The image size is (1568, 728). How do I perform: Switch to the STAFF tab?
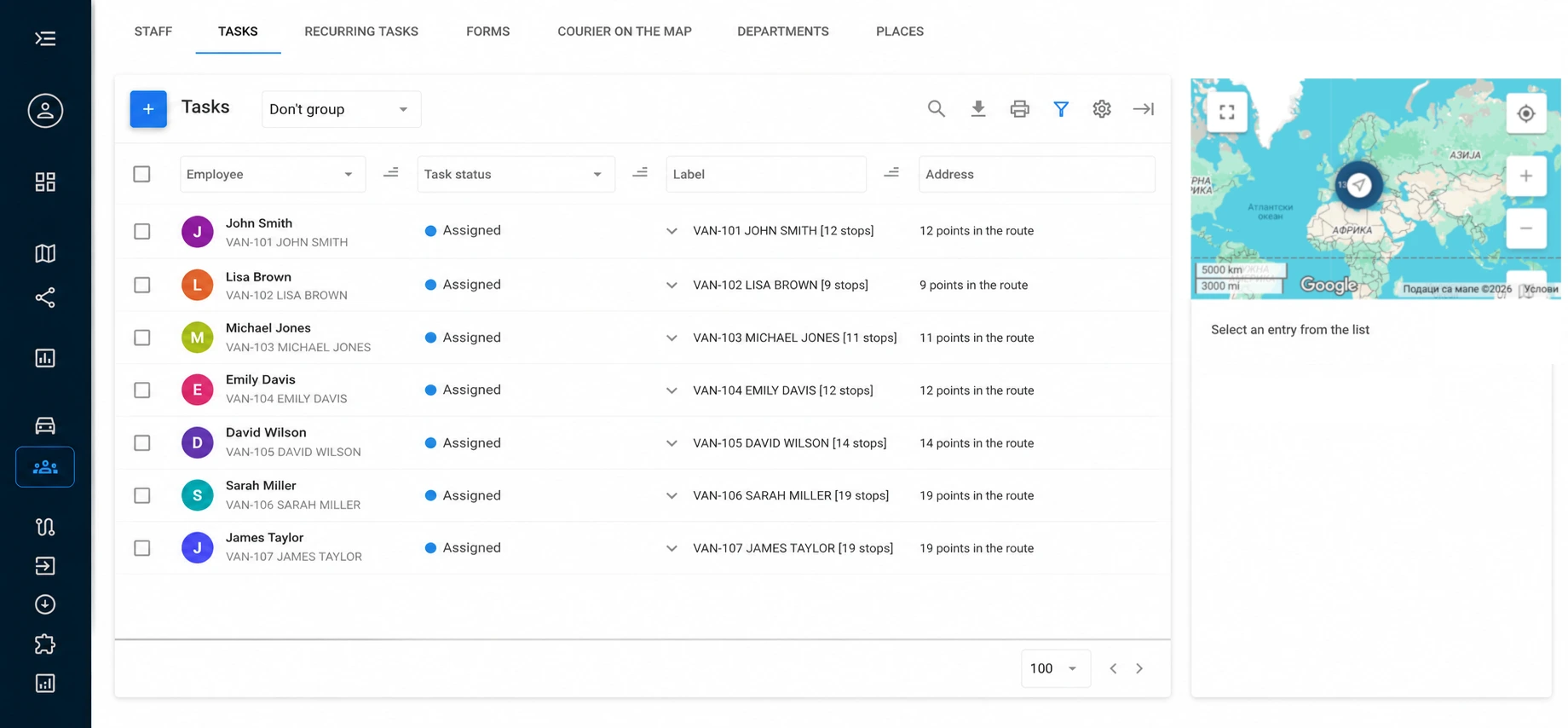153,32
